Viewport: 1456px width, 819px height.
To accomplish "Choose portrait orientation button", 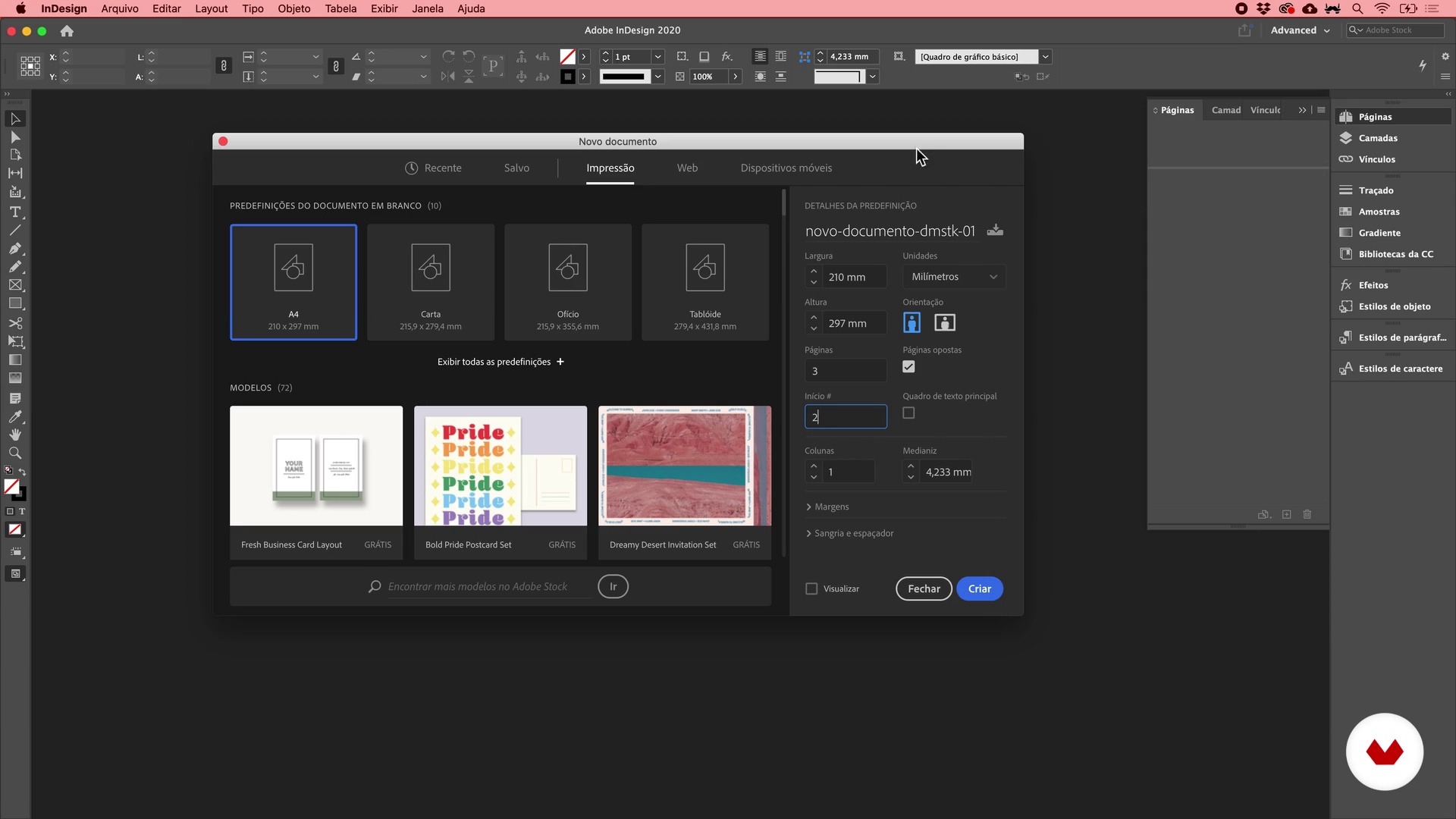I will (x=912, y=323).
